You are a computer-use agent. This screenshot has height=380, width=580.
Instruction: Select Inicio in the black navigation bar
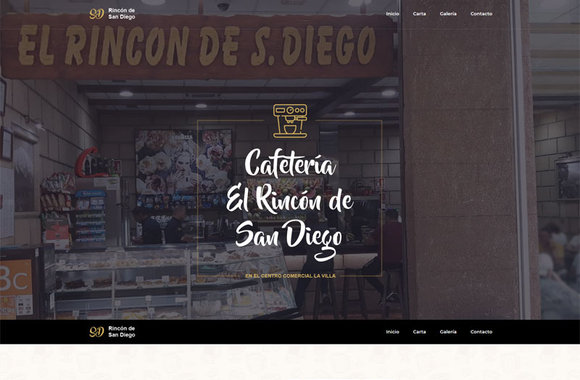pyautogui.click(x=392, y=332)
